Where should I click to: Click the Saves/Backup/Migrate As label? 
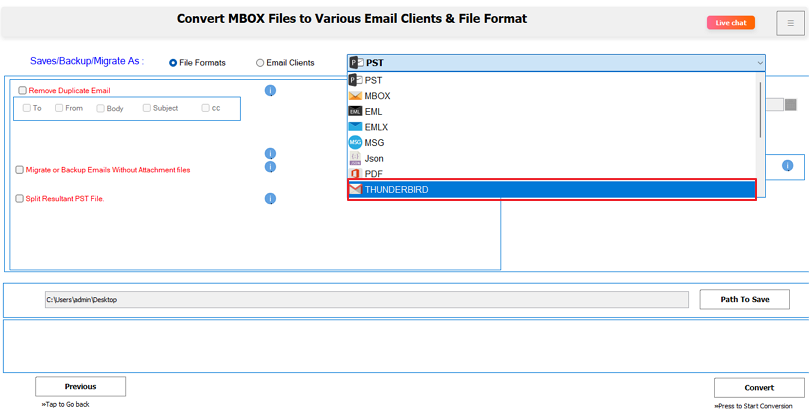[87, 61]
